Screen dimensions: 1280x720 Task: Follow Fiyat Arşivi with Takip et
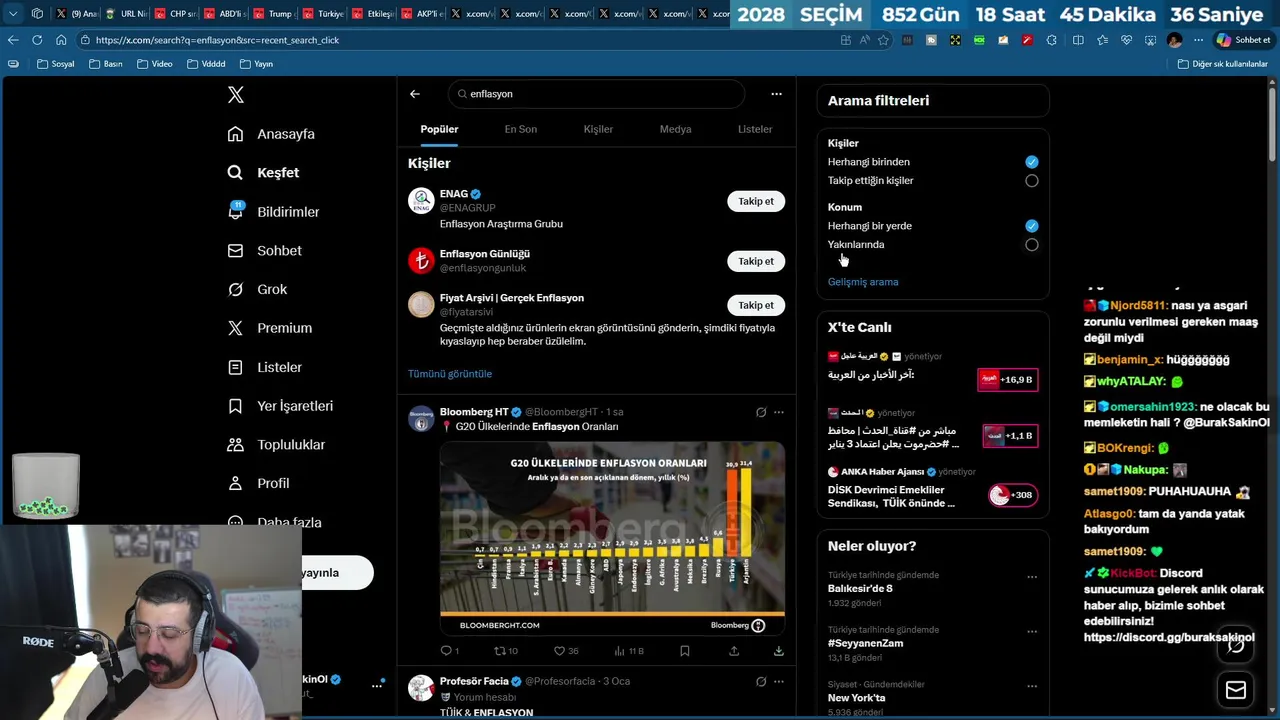tap(756, 305)
